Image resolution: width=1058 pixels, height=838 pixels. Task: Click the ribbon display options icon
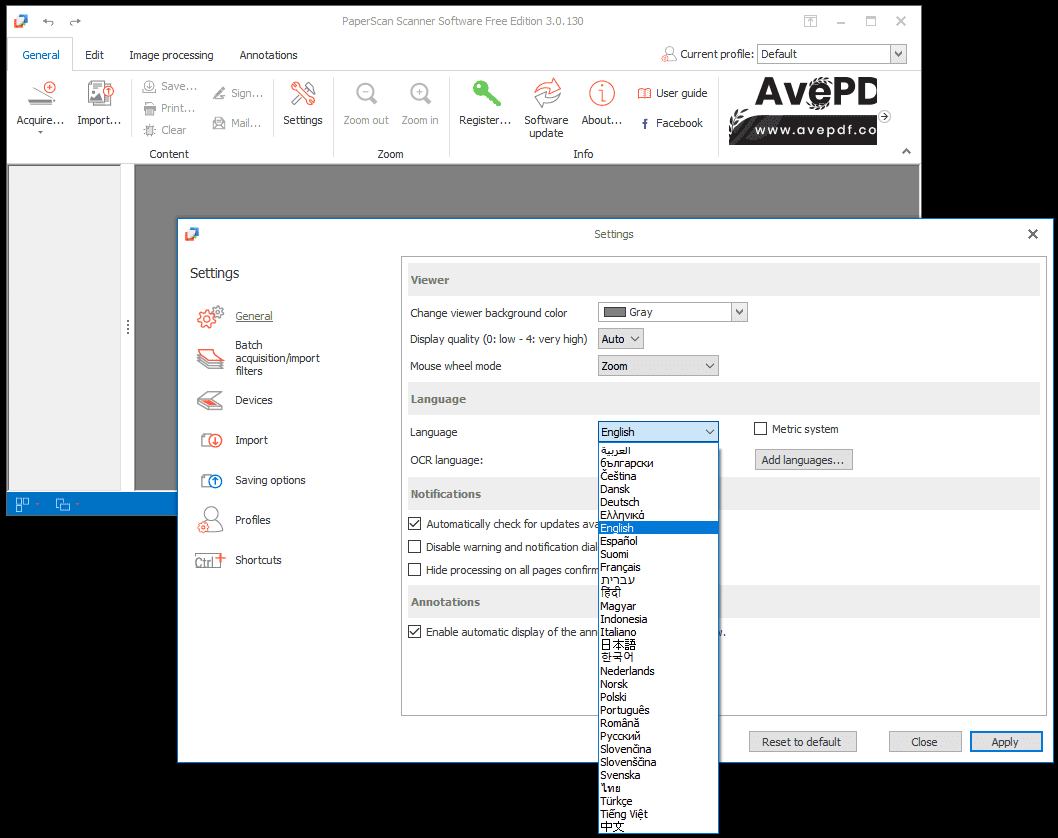pyautogui.click(x=810, y=22)
